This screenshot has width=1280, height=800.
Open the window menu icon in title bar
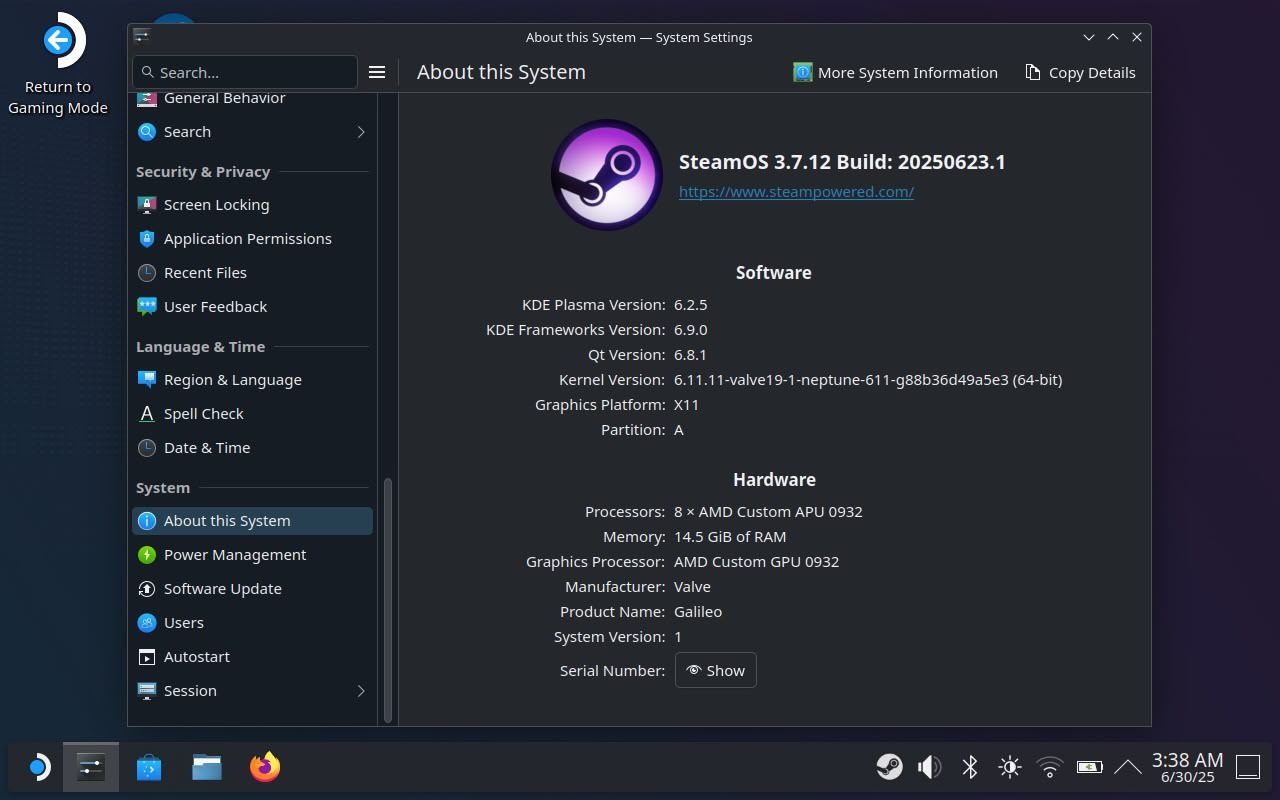point(142,37)
